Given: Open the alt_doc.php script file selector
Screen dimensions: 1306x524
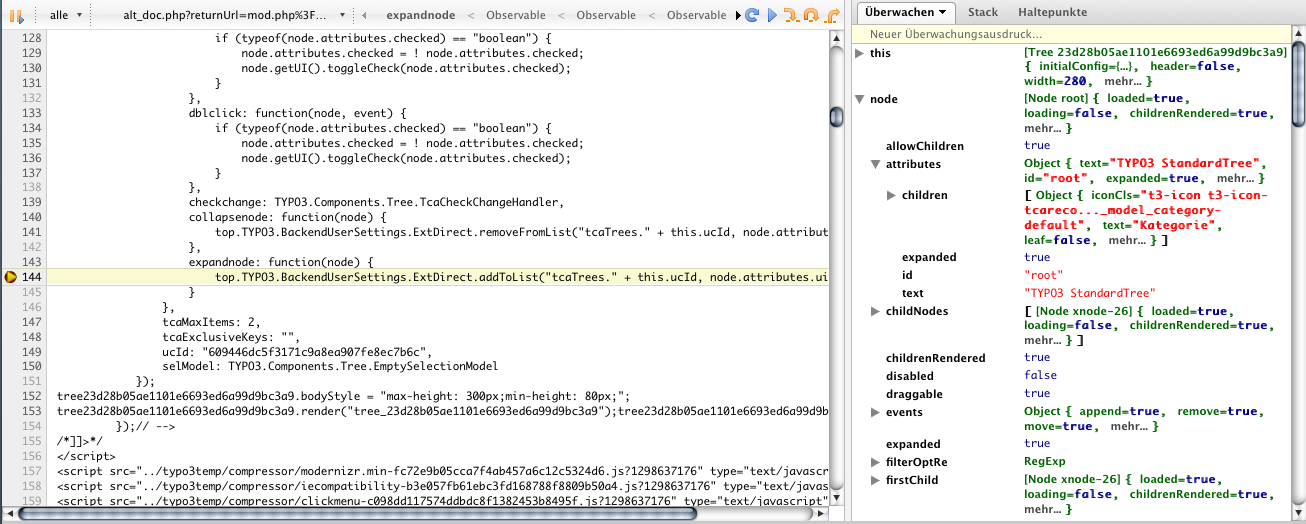Looking at the screenshot, I should coord(233,15).
